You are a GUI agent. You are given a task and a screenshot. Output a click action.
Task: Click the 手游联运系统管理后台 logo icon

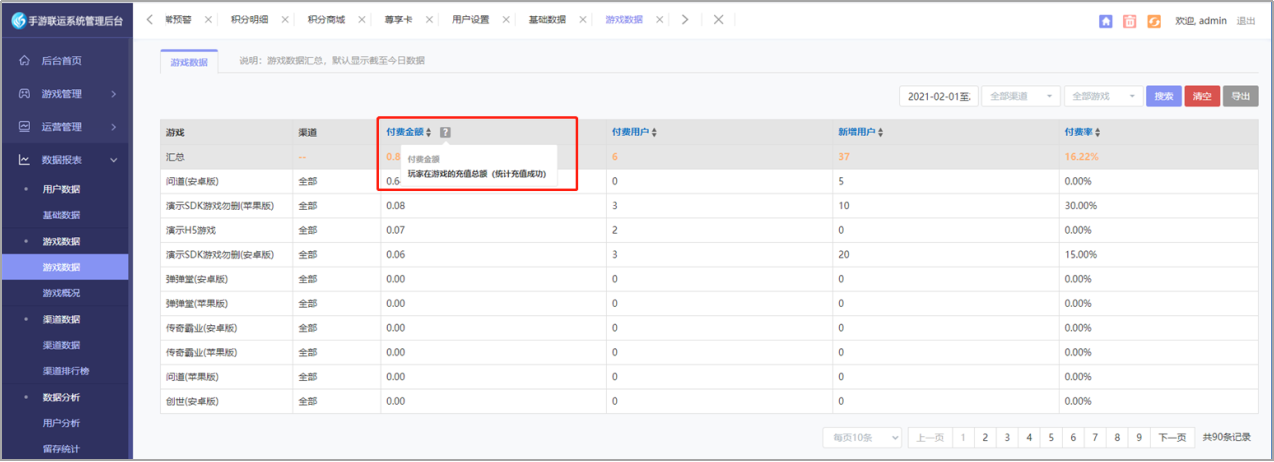click(18, 20)
